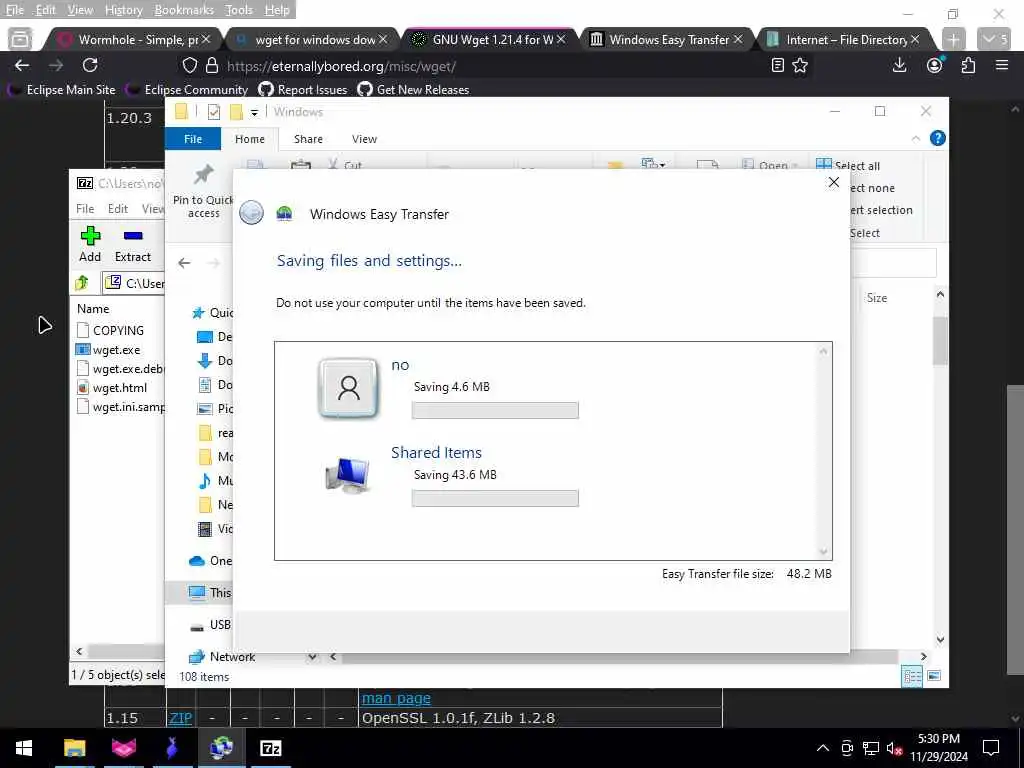Open new Firefox tab plus button
The image size is (1024, 768).
(x=953, y=40)
